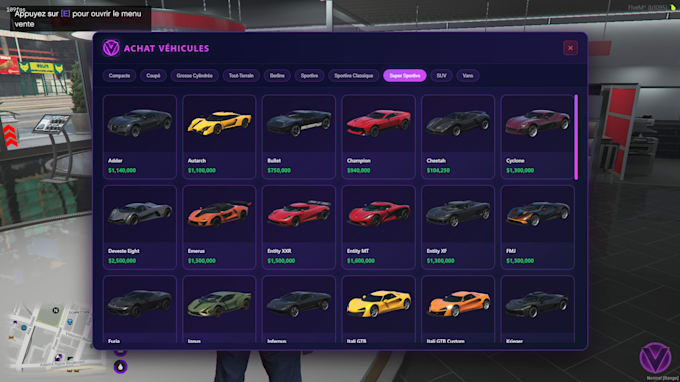680x382 pixels.
Task: Select the Infernus vehicle image
Action: pyautogui.click(x=299, y=304)
